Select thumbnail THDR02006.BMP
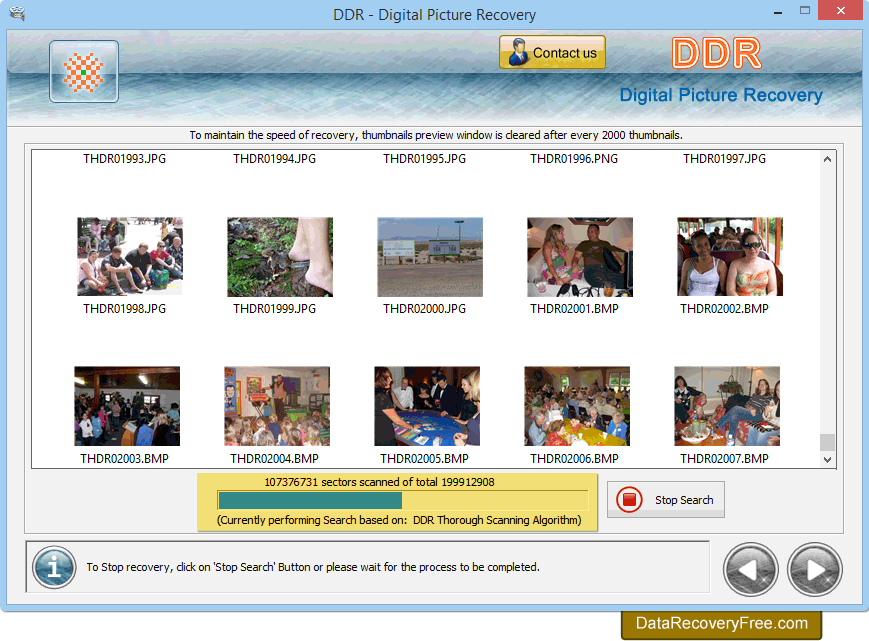The image size is (869, 641). coord(577,406)
